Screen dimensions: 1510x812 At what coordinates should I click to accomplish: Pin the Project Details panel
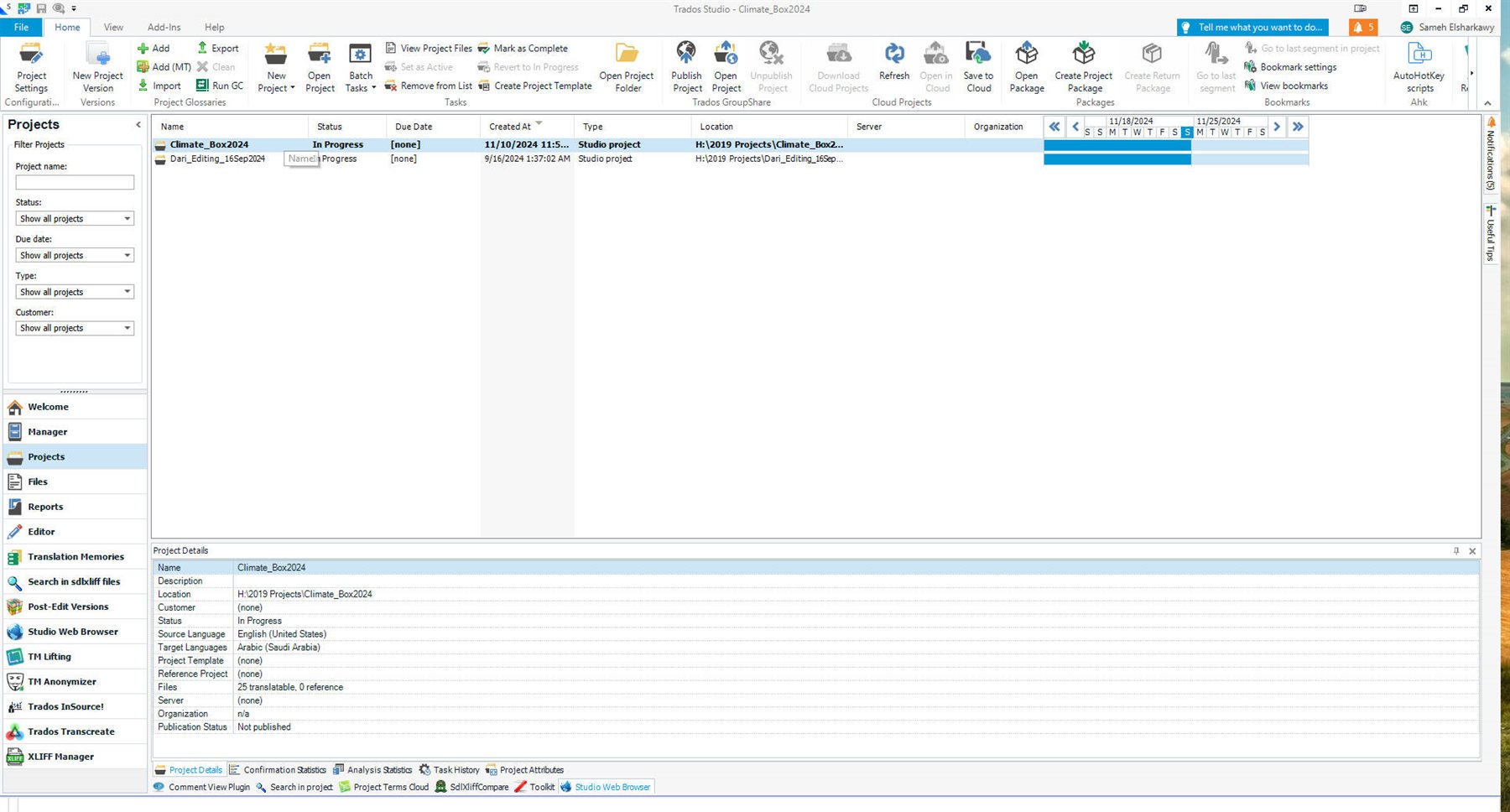(x=1456, y=551)
